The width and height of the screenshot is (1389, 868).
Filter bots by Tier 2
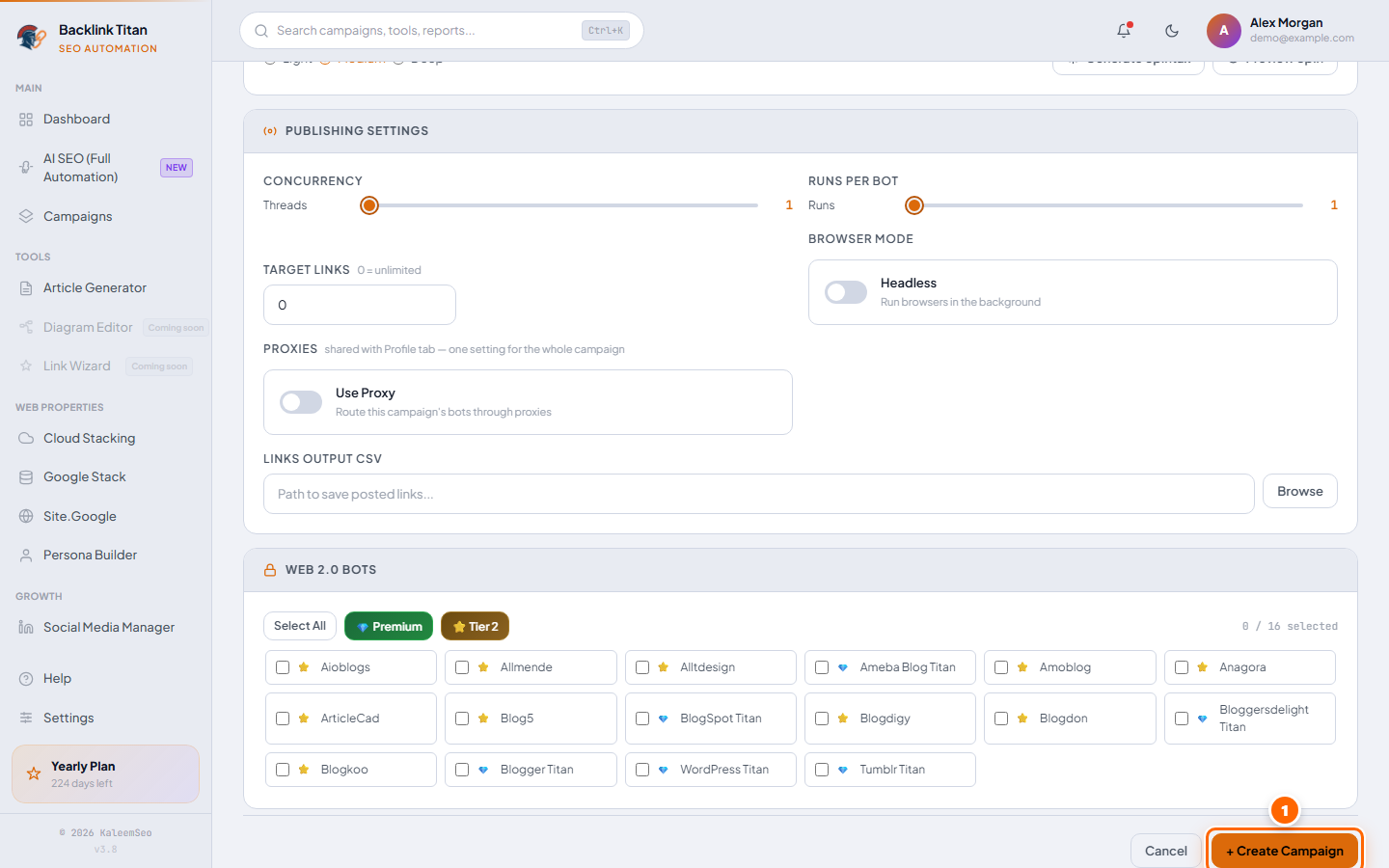(475, 626)
